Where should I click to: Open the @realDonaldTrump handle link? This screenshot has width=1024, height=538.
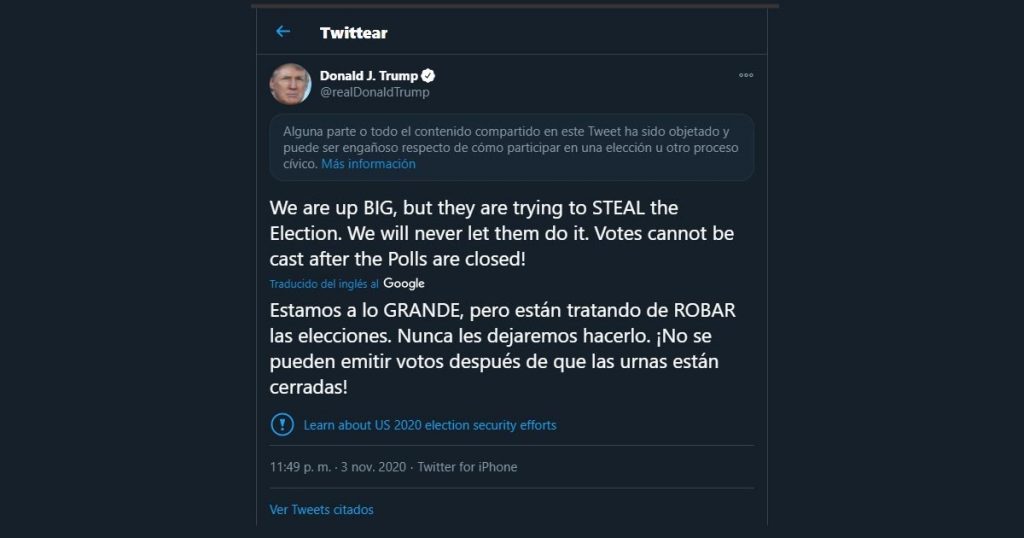[374, 92]
